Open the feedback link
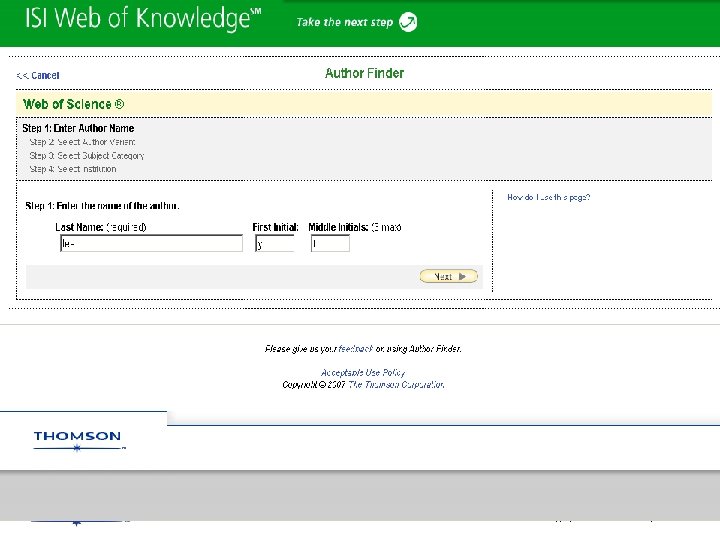The height and width of the screenshot is (540, 720). click(355, 349)
